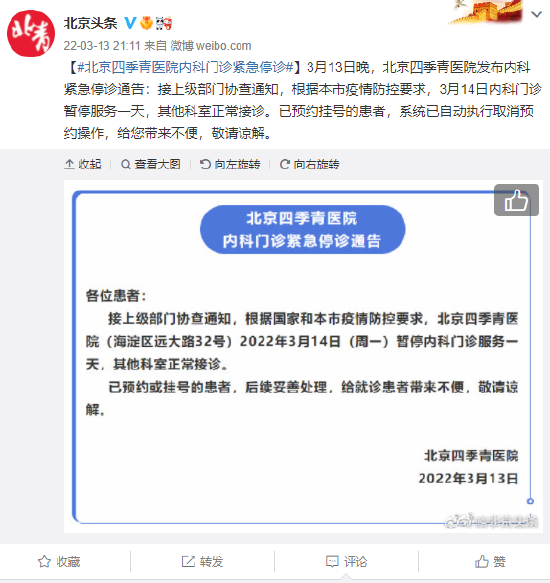Open the 北京头条 account name link
550x583 pixels.
tap(90, 23)
